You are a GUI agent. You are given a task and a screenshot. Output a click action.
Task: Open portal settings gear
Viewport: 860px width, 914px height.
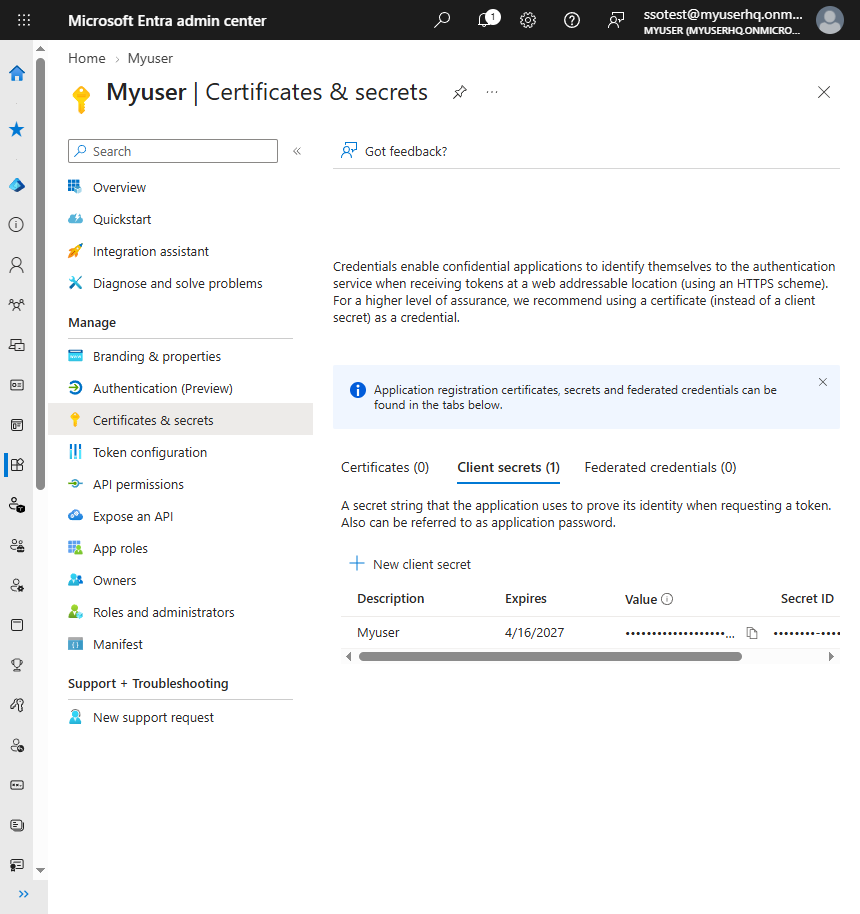pyautogui.click(x=528, y=20)
